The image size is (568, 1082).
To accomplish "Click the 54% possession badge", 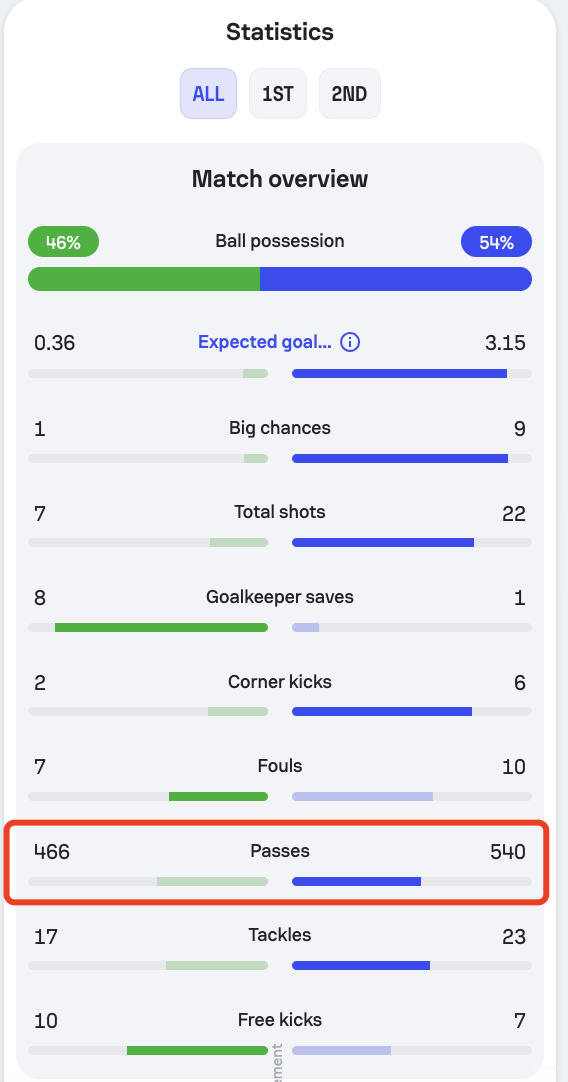I will [x=496, y=242].
